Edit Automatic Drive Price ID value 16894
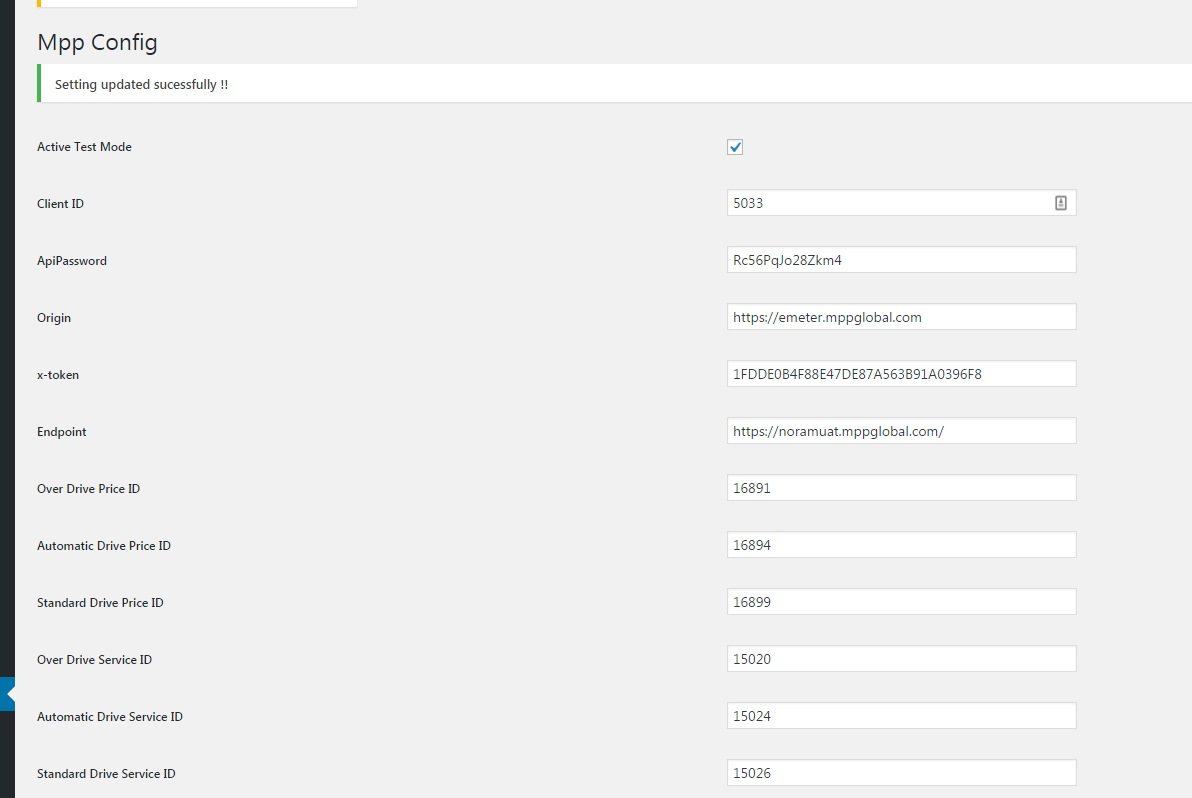Image resolution: width=1192 pixels, height=798 pixels. point(902,545)
